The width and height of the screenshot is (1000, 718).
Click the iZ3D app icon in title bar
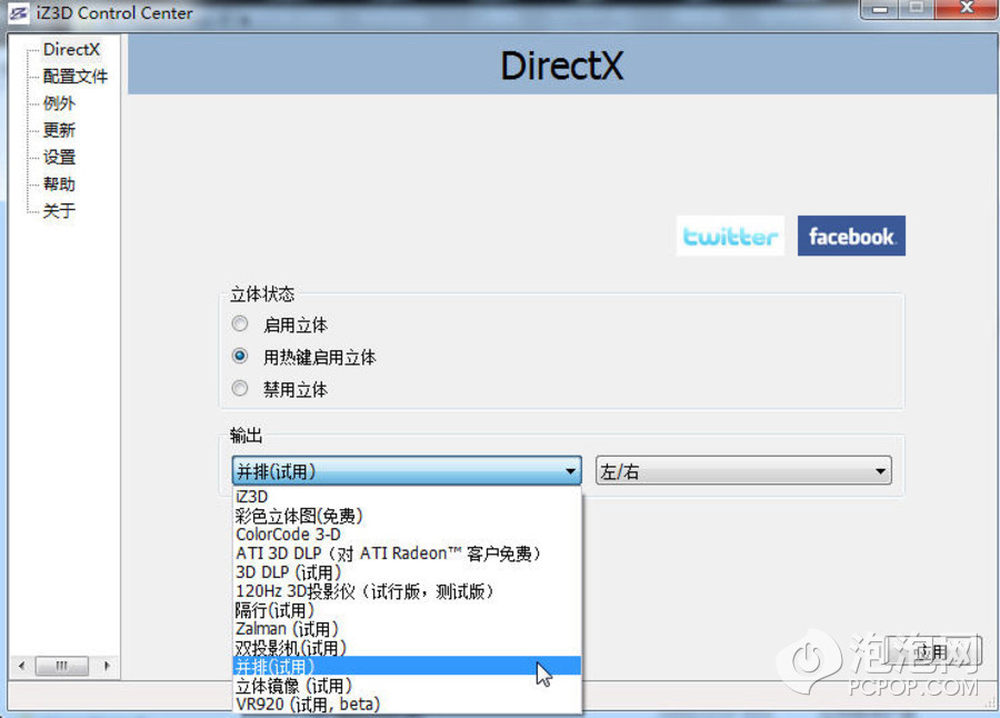[x=18, y=13]
